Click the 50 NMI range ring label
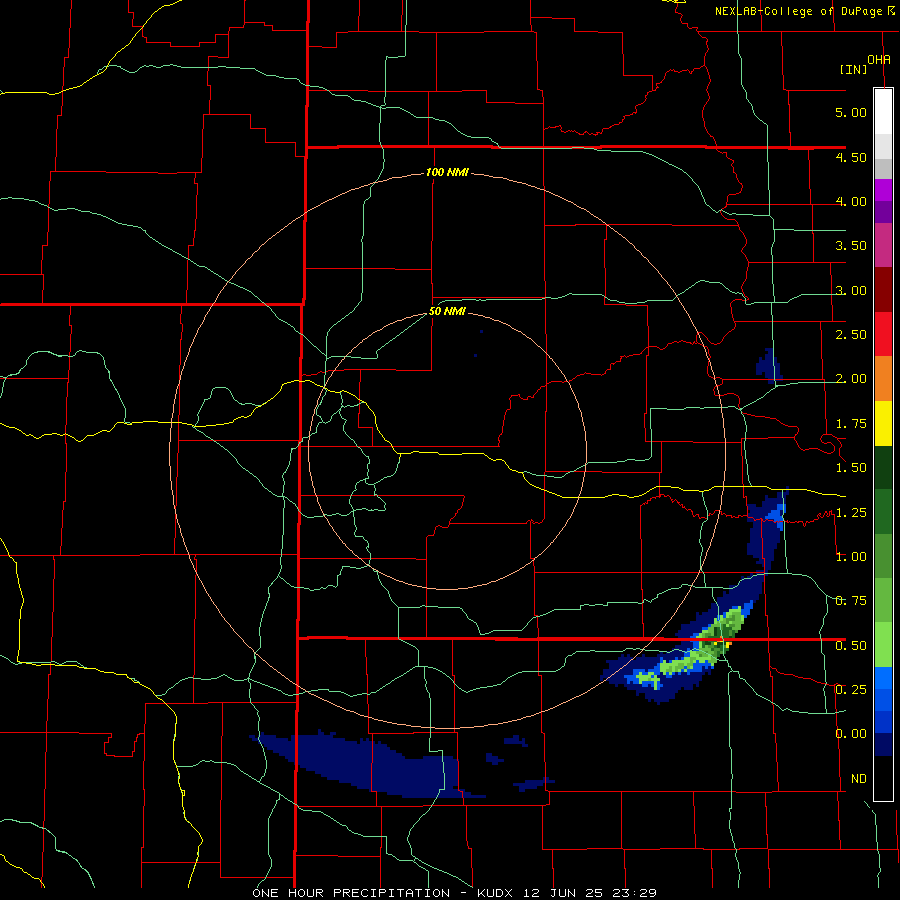Viewport: 900px width, 900px height. tap(447, 312)
